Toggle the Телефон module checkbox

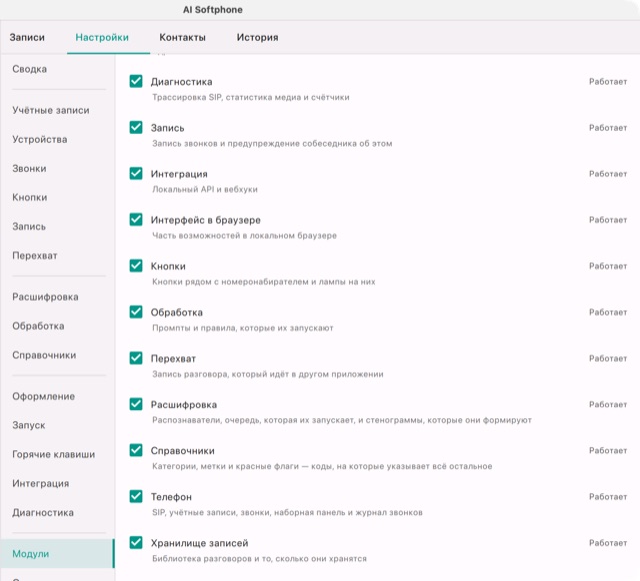pyautogui.click(x=136, y=496)
